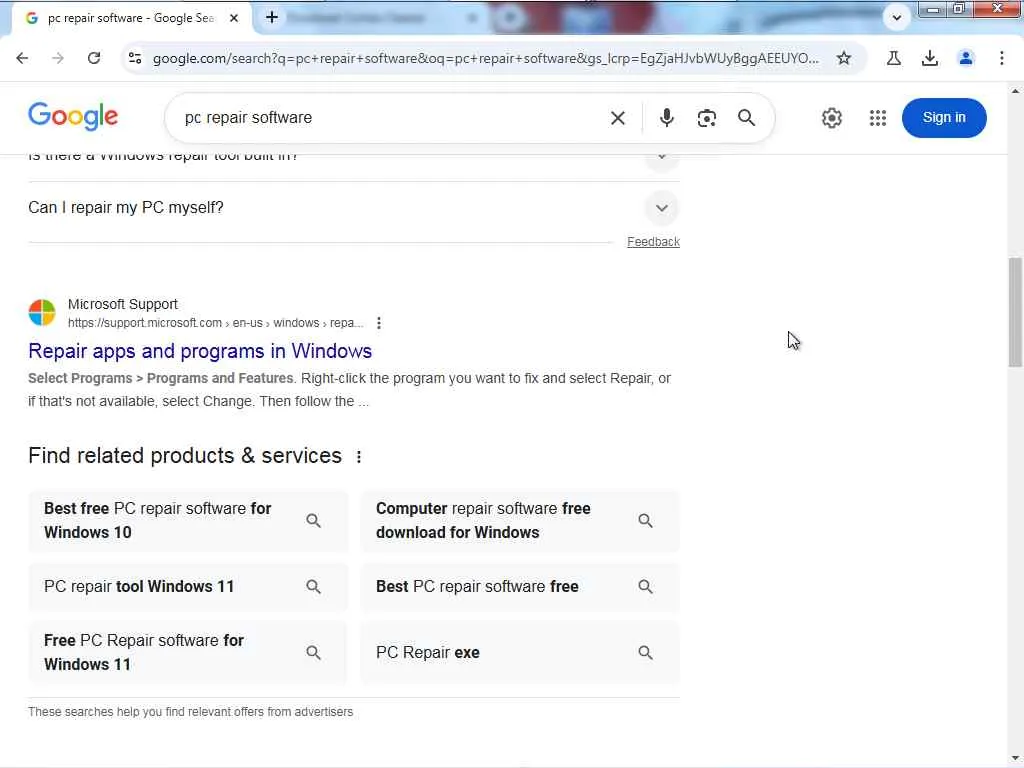The width and height of the screenshot is (1024, 768).
Task: Search by image with camera icon
Action: (x=707, y=118)
